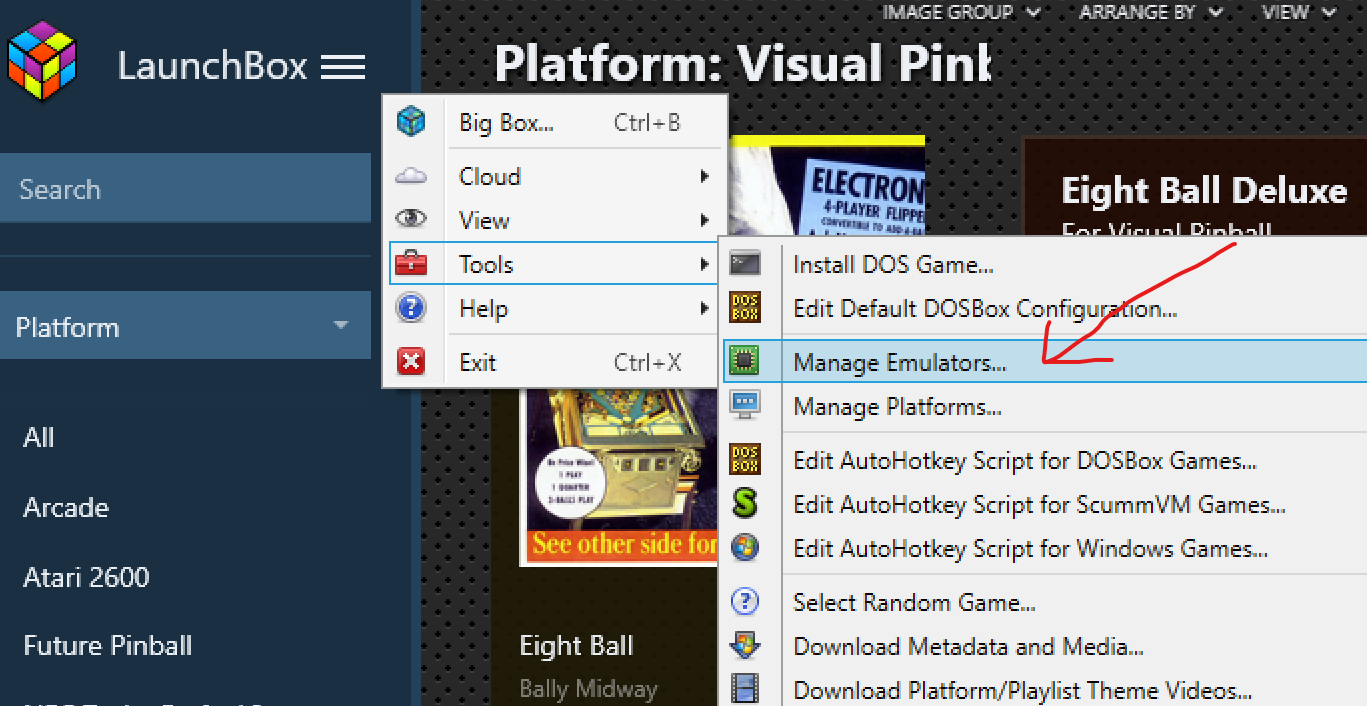Select Manage Emulators in the Tools submenu
This screenshot has height=706, width=1367.
pyautogui.click(x=1045, y=362)
